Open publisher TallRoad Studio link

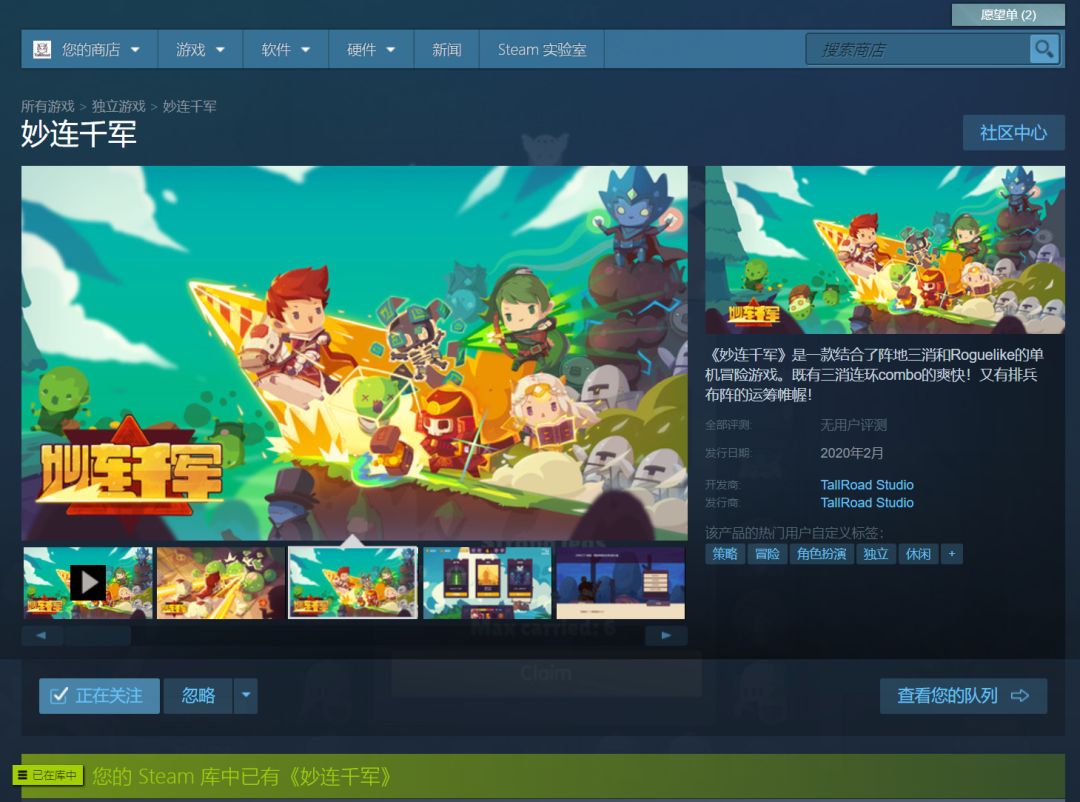tap(866, 502)
